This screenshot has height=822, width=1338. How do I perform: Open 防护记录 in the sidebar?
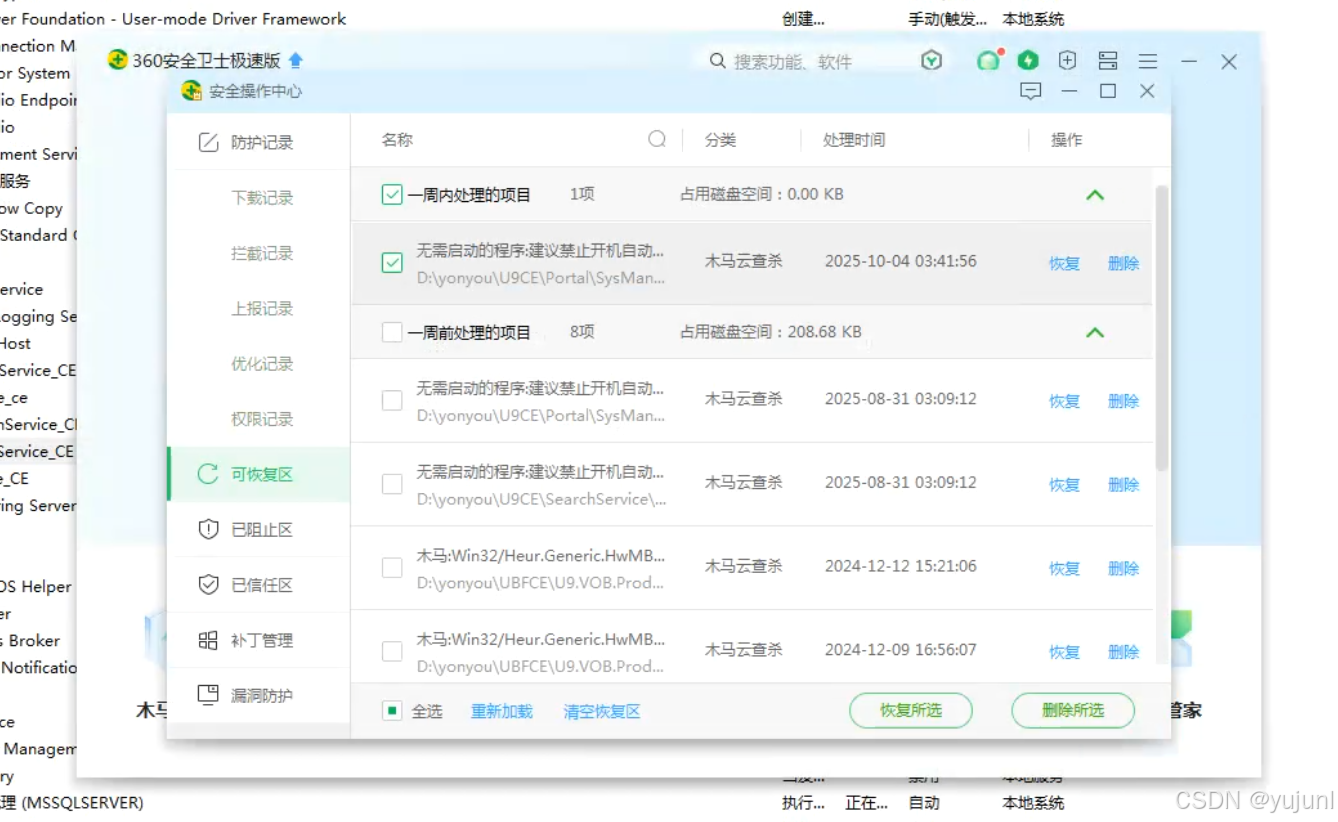click(x=259, y=142)
